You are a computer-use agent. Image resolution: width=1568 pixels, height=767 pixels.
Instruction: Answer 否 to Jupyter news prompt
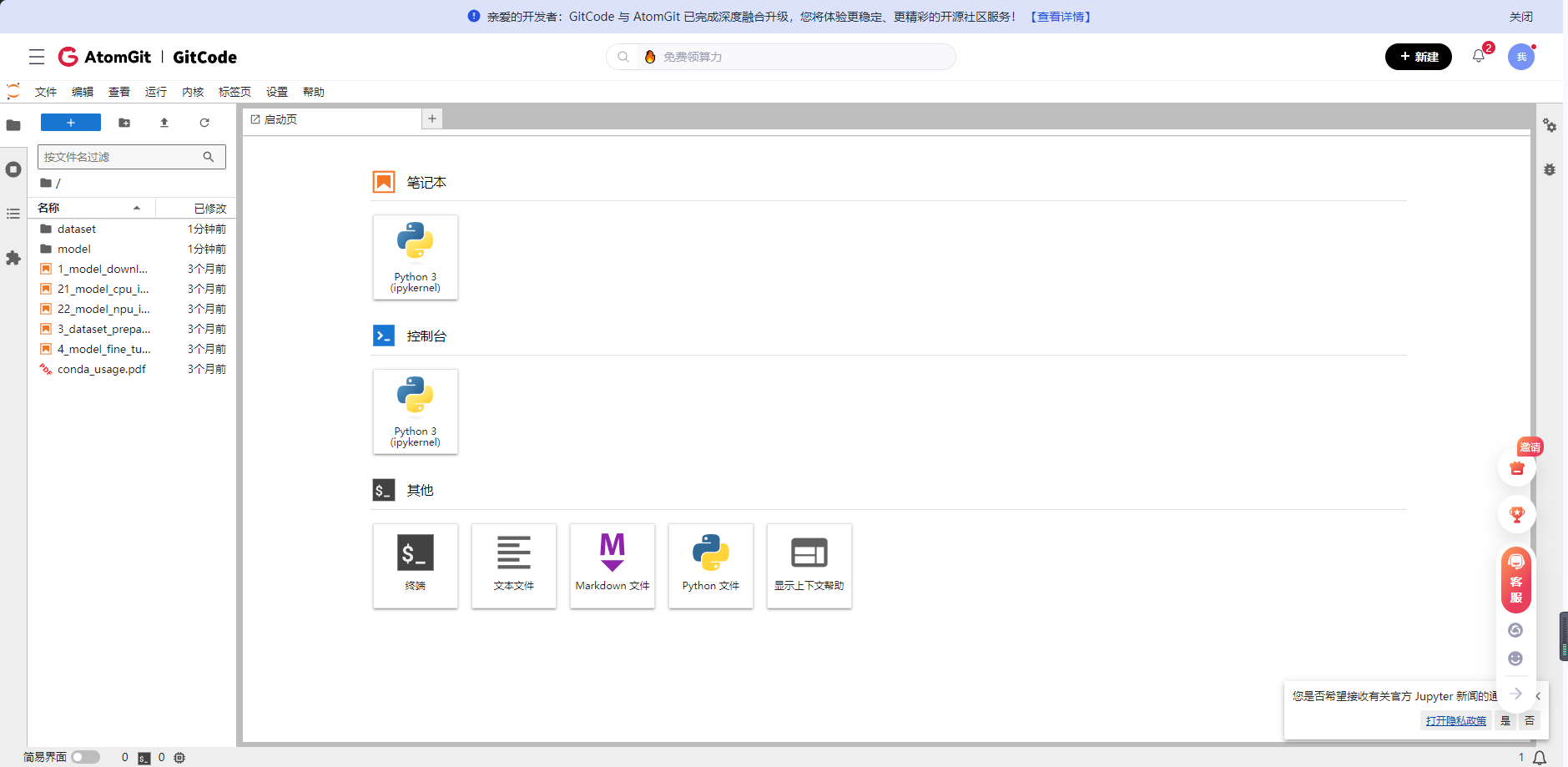(x=1530, y=721)
